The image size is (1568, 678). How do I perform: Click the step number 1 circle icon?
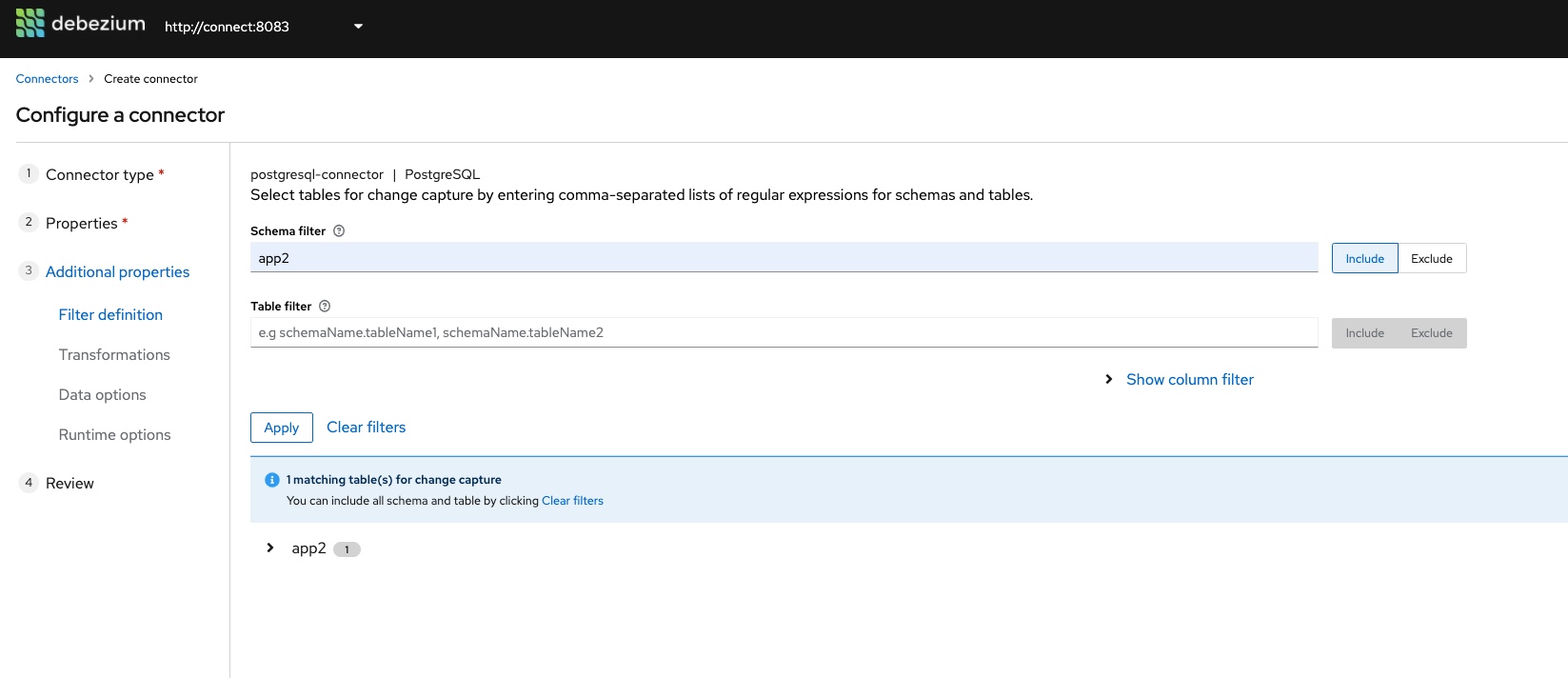[29, 173]
